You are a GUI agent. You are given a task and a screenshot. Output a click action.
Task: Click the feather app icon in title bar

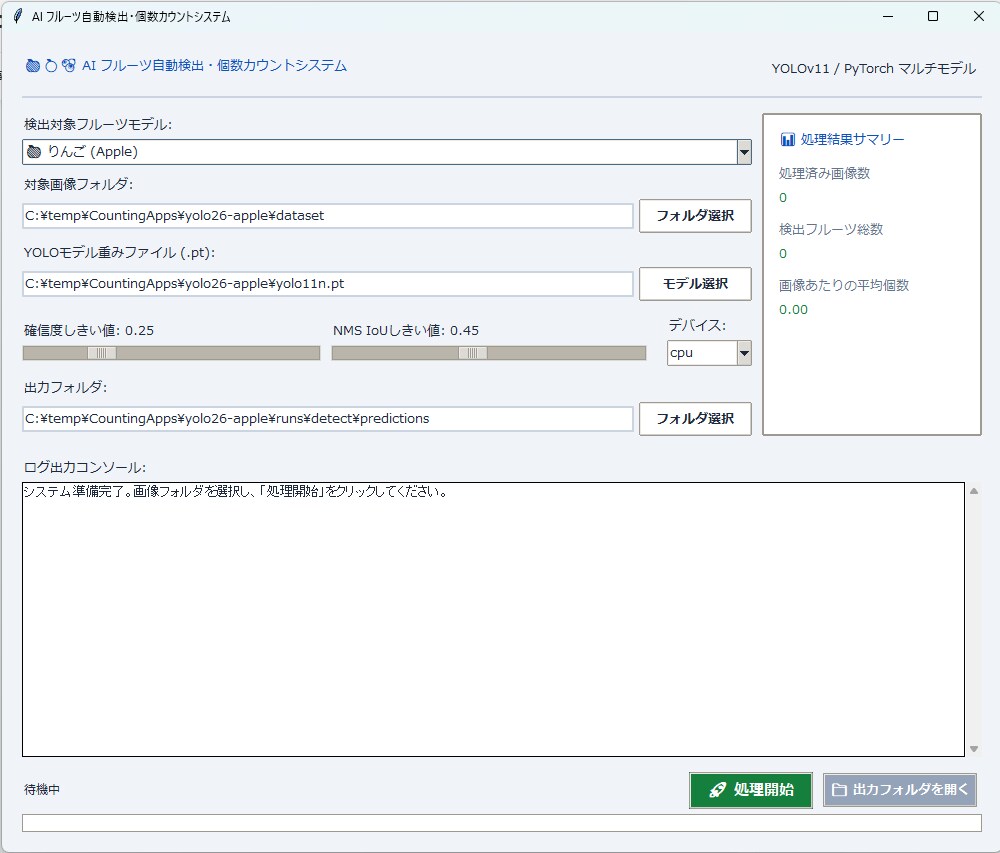pyautogui.click(x=17, y=17)
